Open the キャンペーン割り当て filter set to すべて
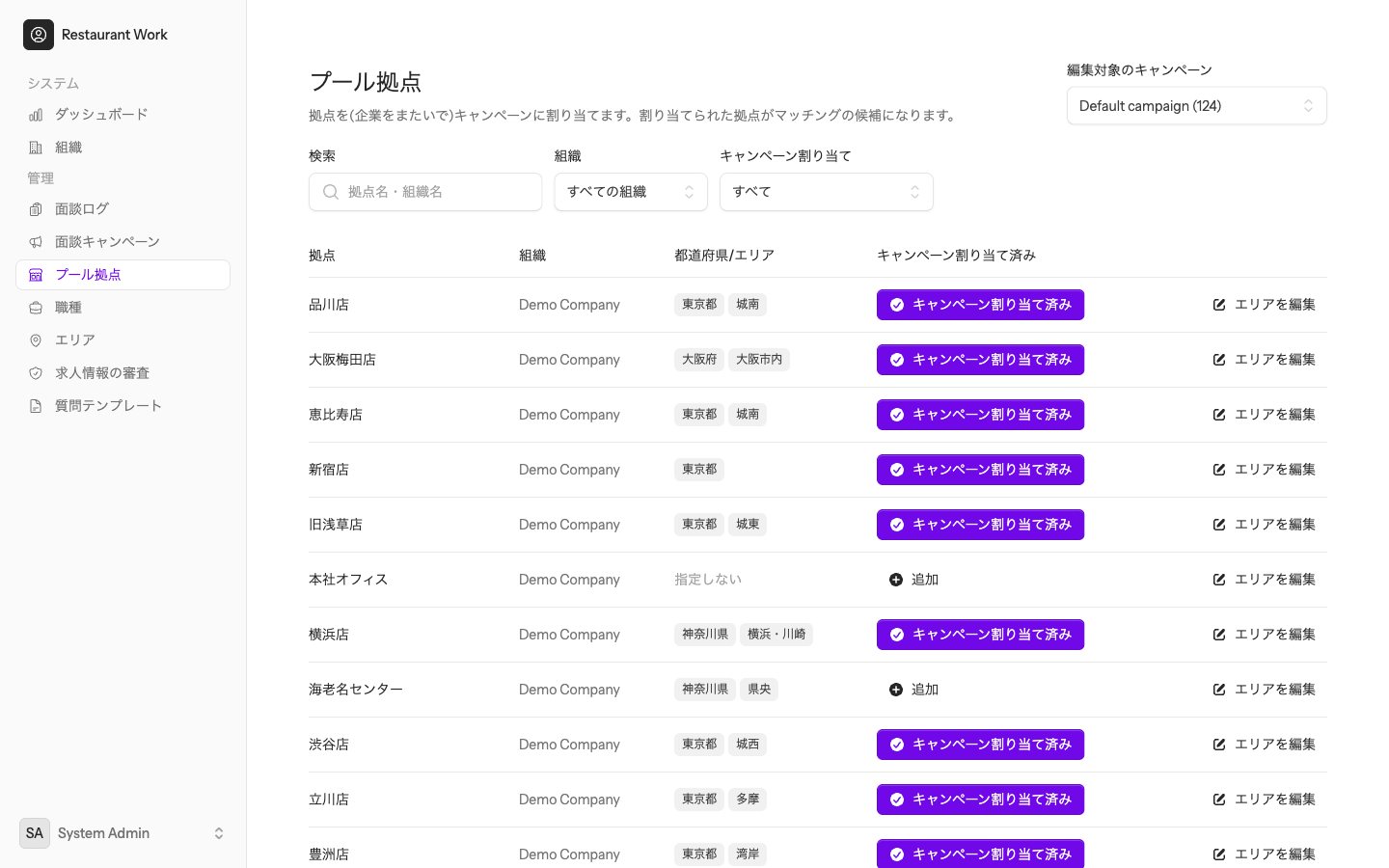 827,192
